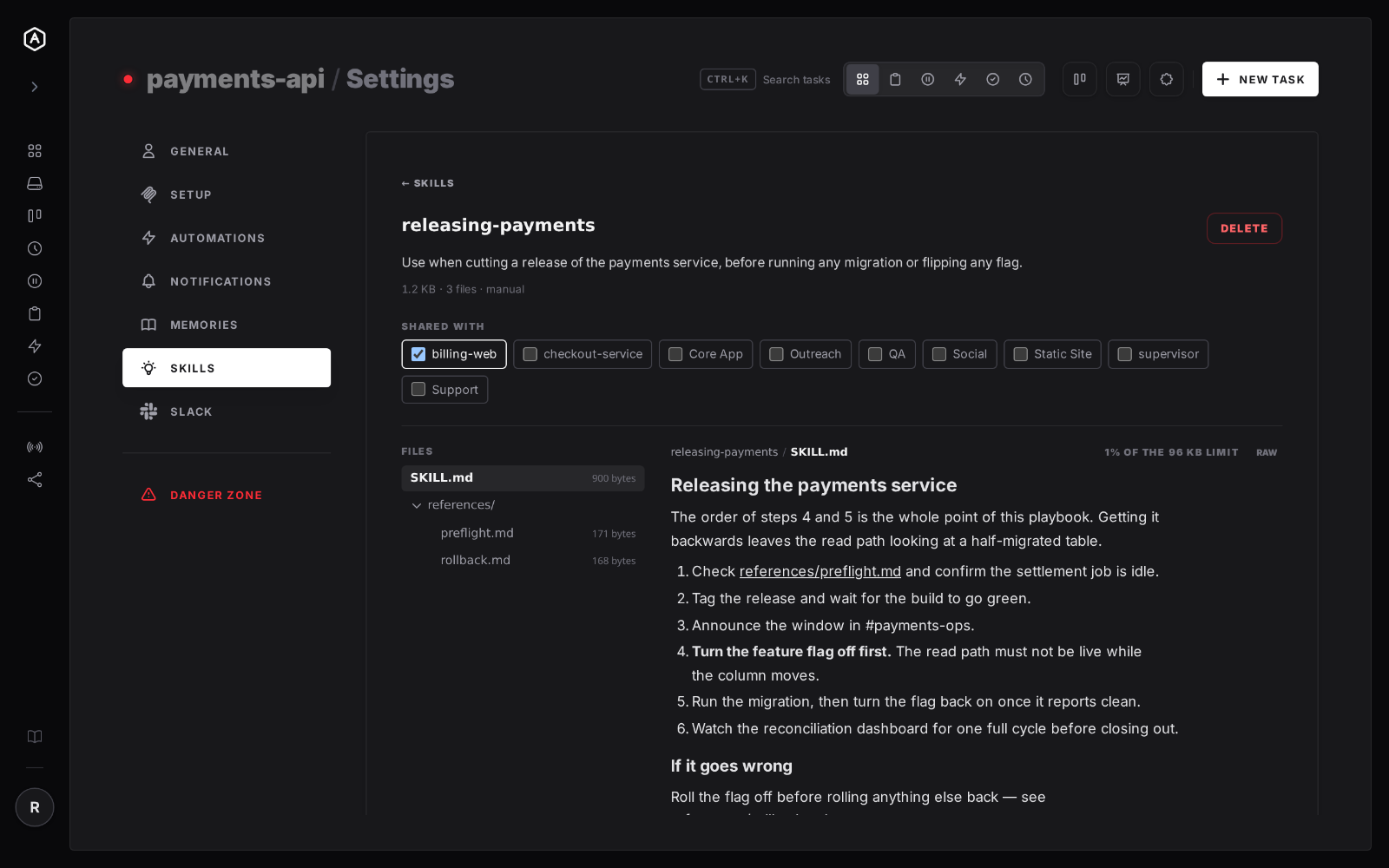Share skill with Core App

(x=706, y=354)
